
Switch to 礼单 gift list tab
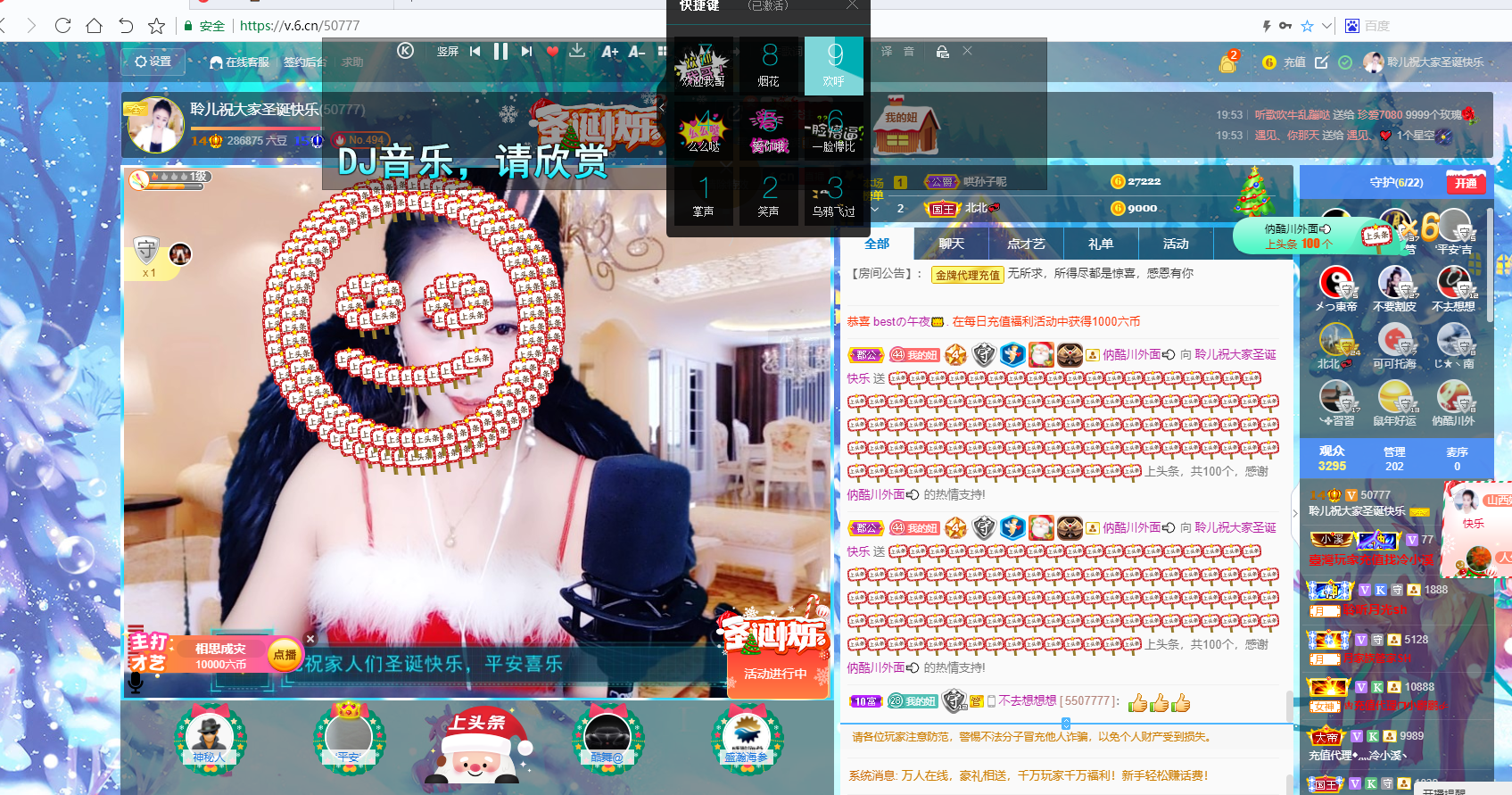click(x=1101, y=244)
